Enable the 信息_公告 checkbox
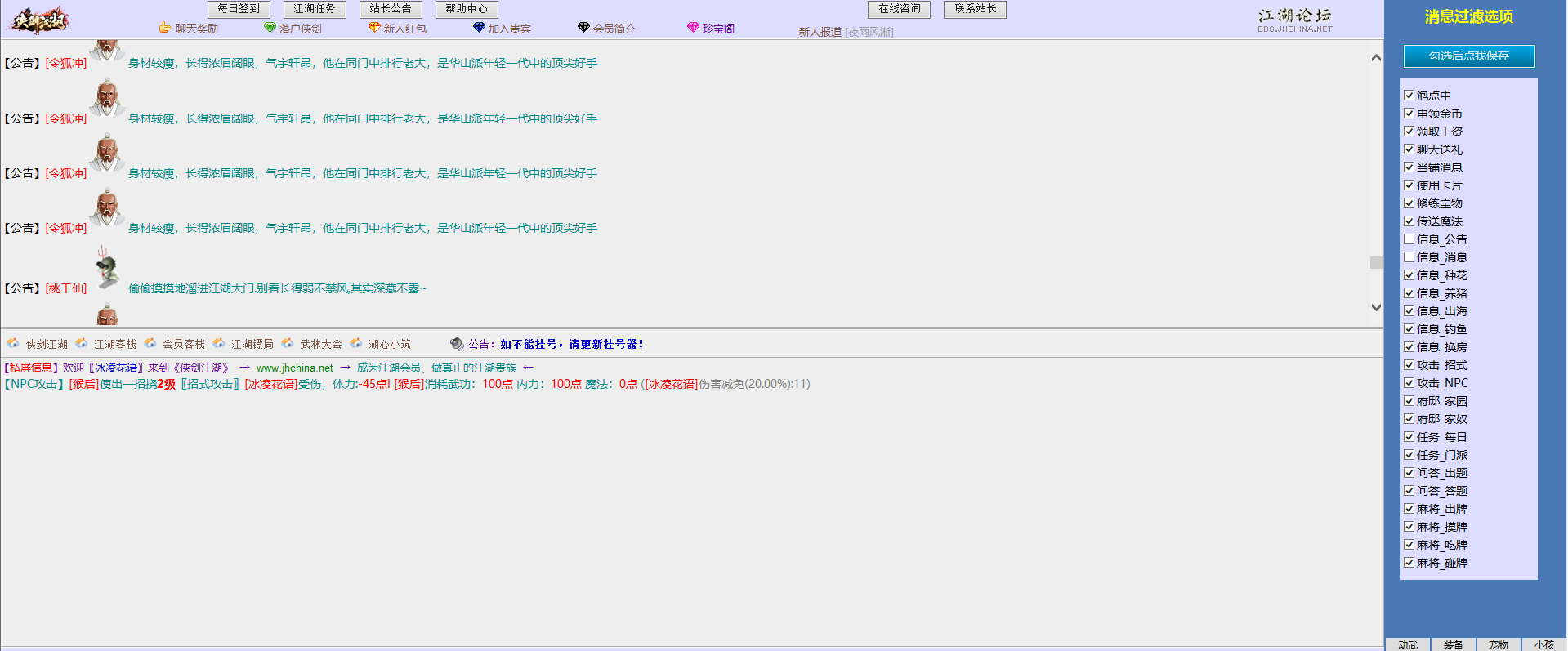This screenshot has height=651, width=1568. [1409, 239]
